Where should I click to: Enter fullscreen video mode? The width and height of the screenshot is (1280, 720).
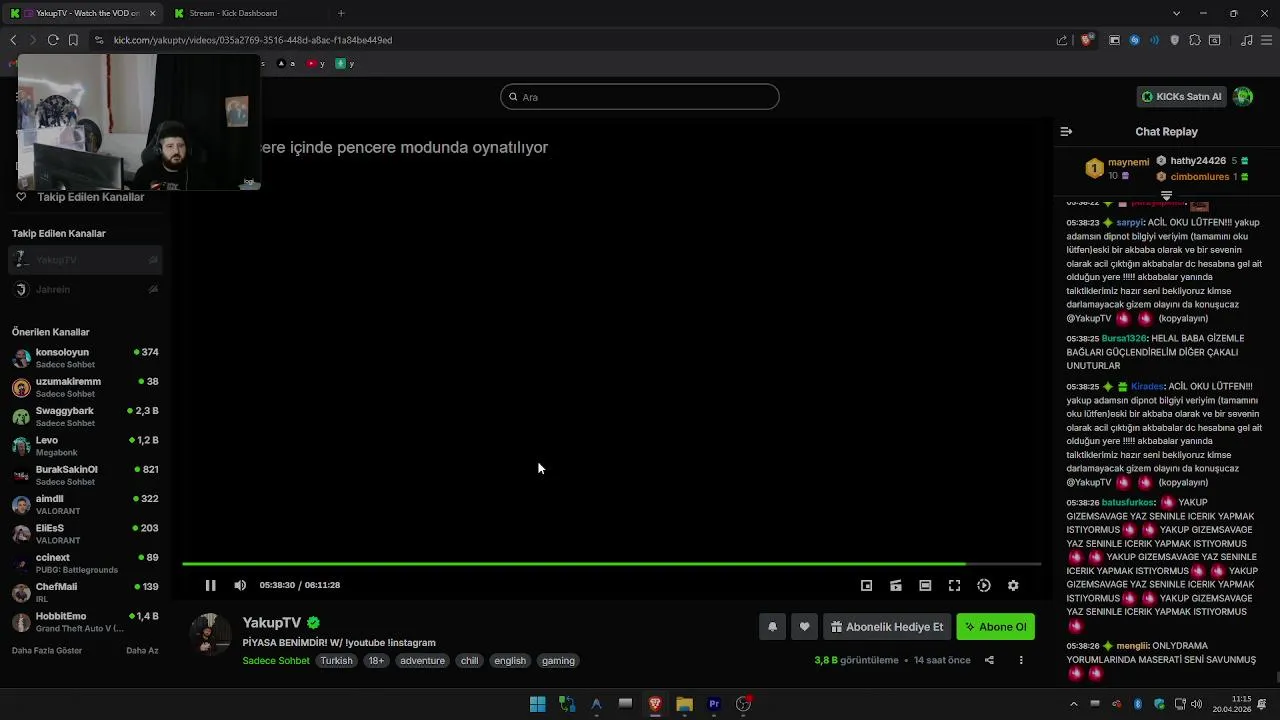point(954,585)
